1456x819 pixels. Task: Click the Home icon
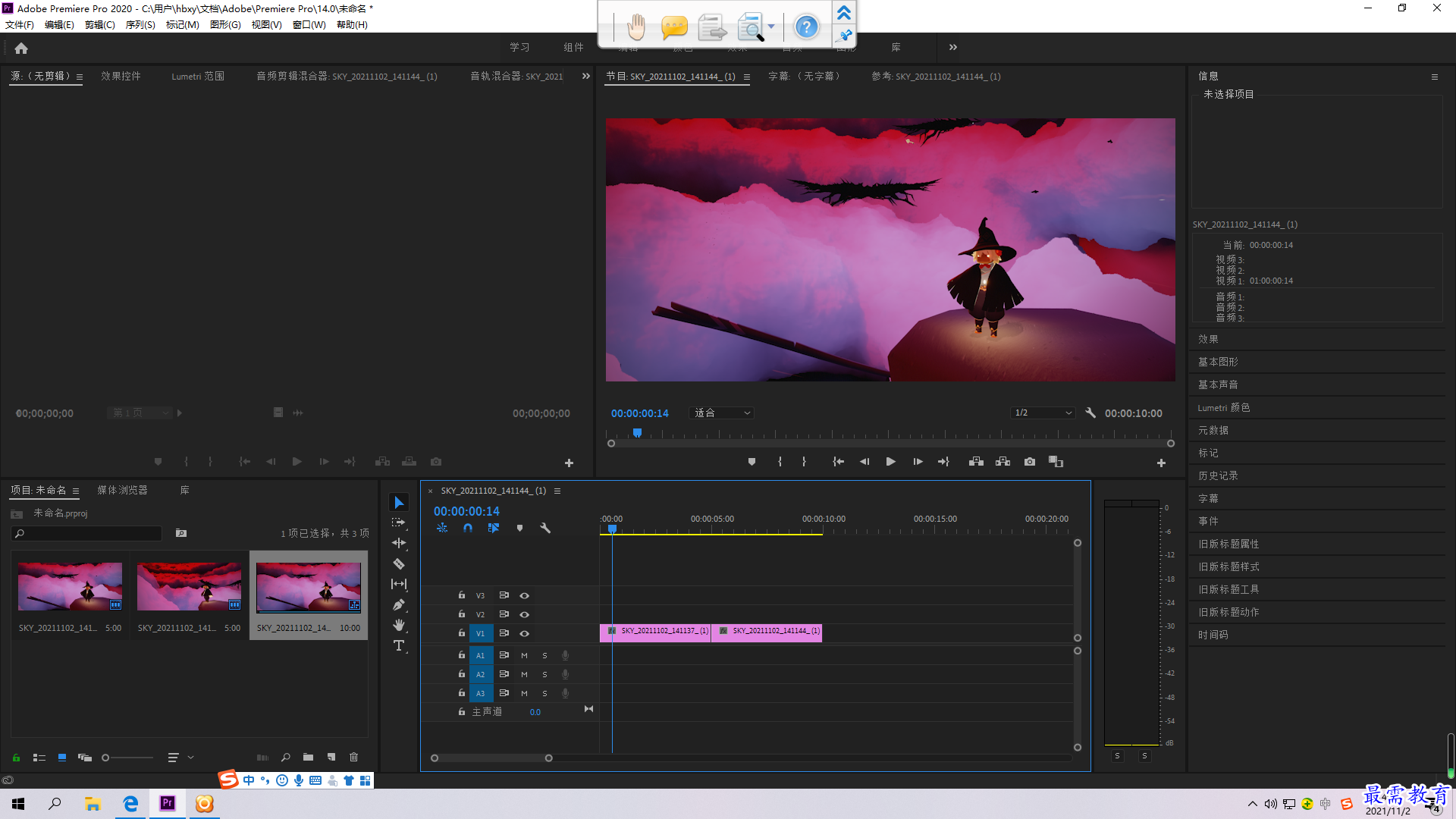click(x=21, y=48)
